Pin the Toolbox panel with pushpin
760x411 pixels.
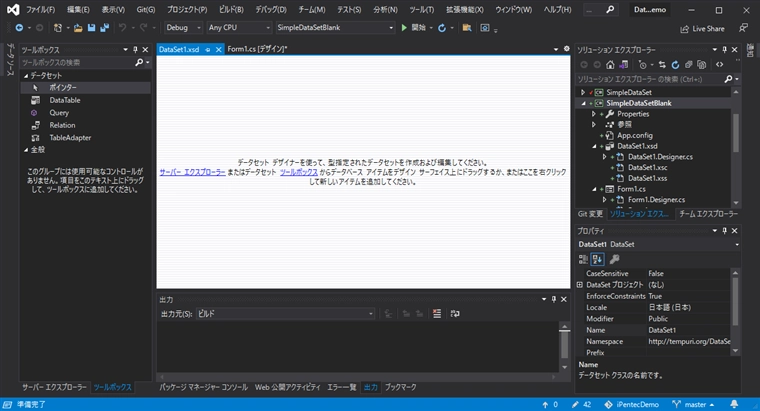click(135, 49)
